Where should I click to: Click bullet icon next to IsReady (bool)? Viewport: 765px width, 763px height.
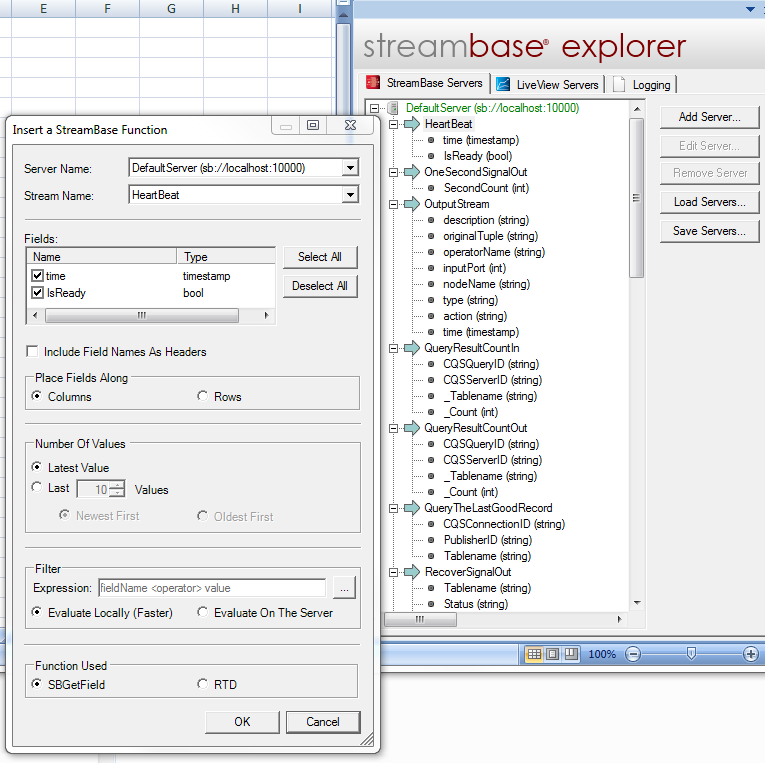[431, 156]
